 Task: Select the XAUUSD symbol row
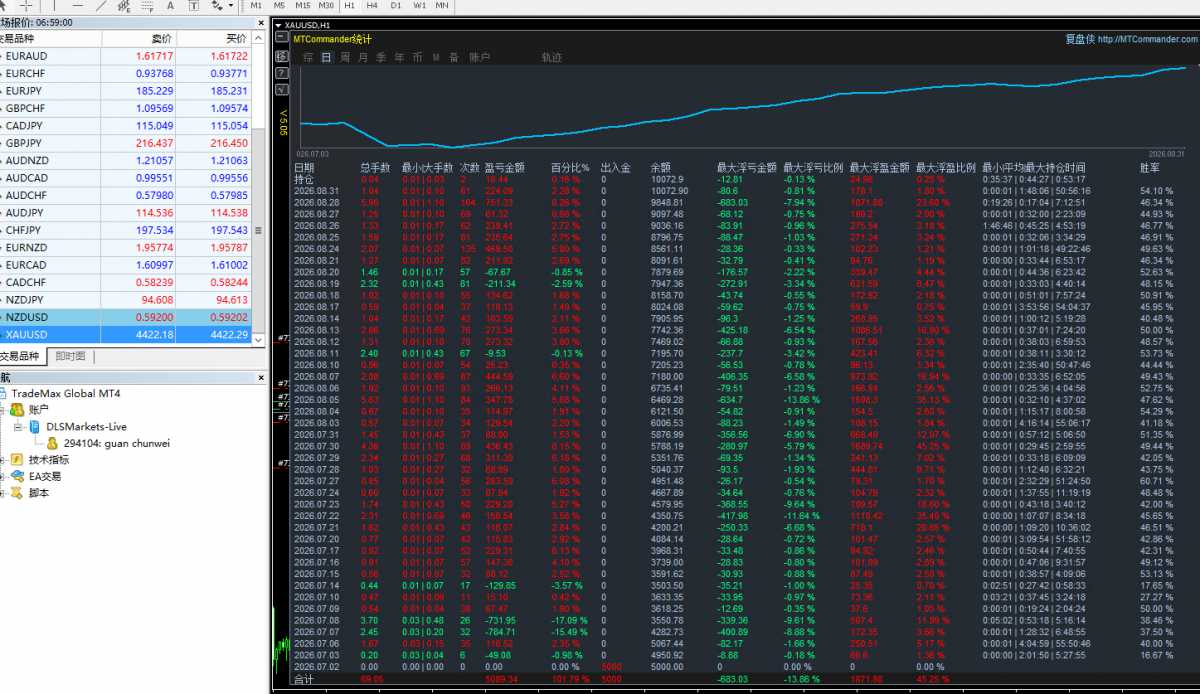[126, 334]
